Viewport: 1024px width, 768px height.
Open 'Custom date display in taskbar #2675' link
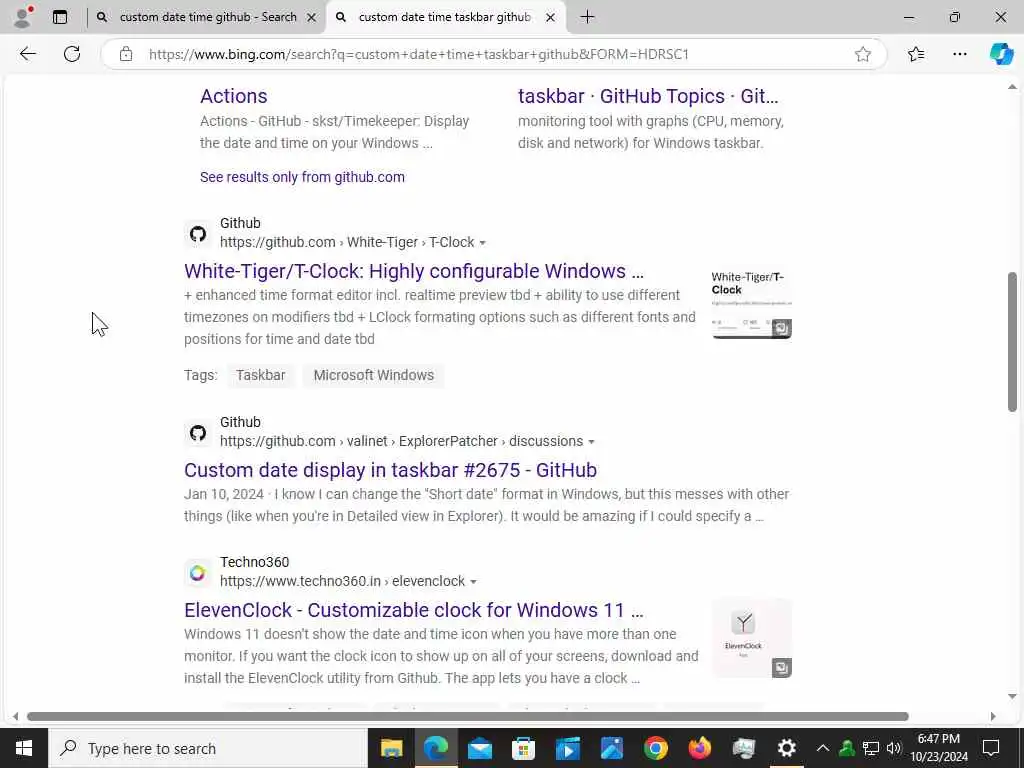pos(391,470)
